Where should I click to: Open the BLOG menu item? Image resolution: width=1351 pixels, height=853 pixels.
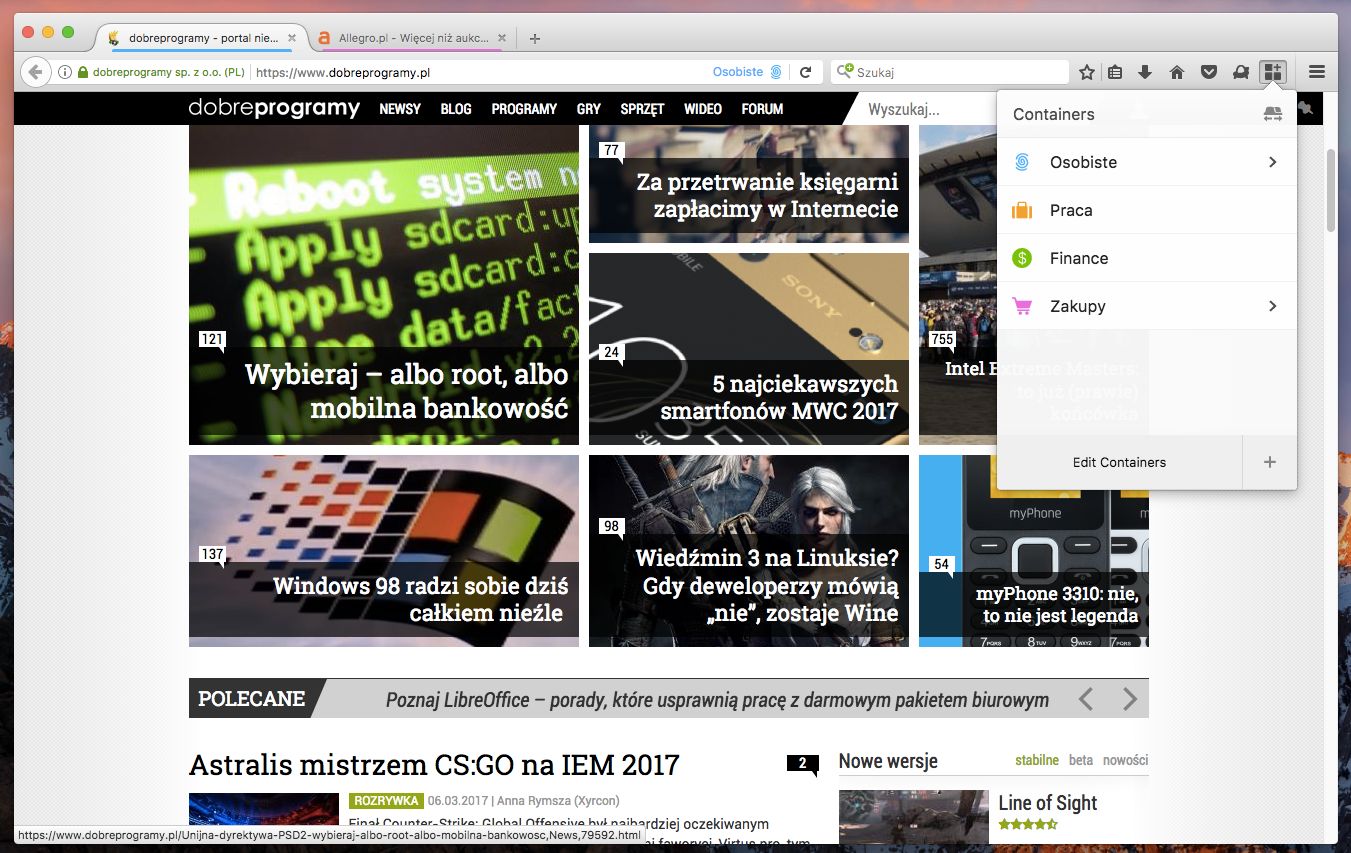coord(456,109)
